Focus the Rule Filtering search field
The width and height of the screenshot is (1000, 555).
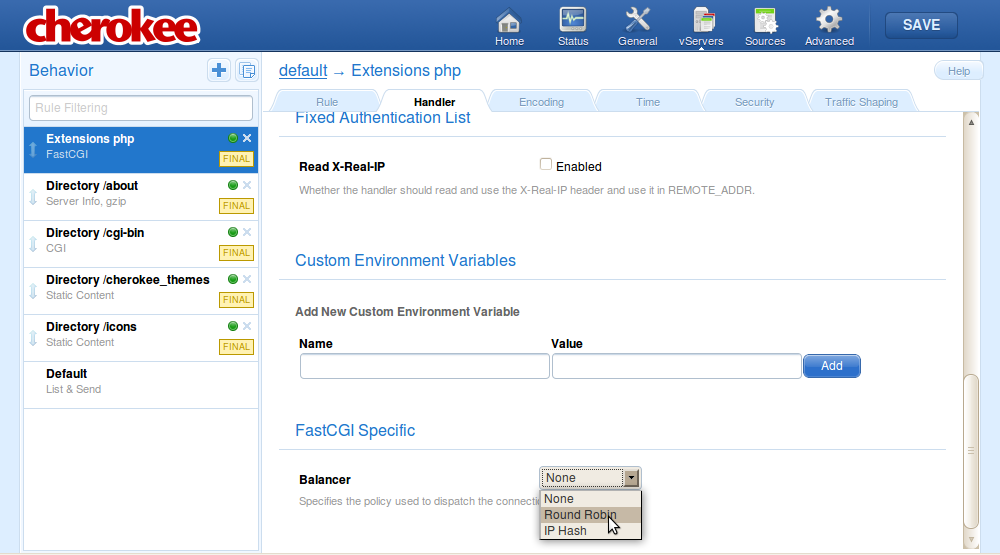[141, 108]
